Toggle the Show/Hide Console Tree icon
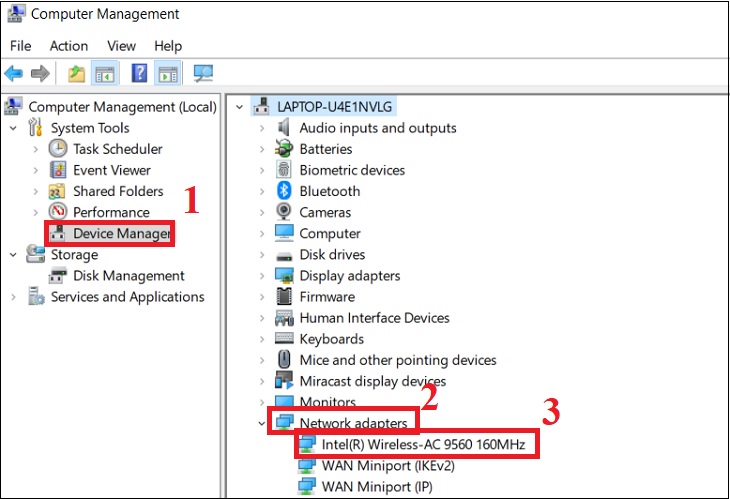The height and width of the screenshot is (499, 730). coord(105,74)
